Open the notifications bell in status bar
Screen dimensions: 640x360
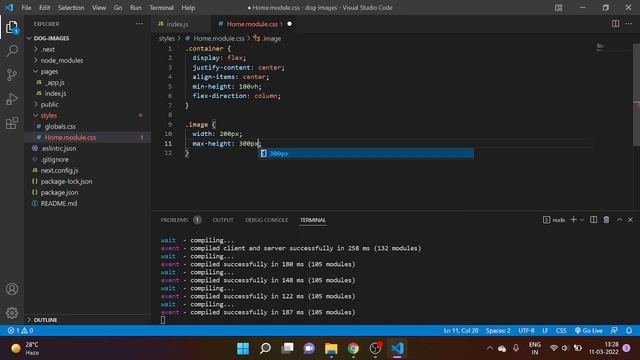(x=629, y=330)
